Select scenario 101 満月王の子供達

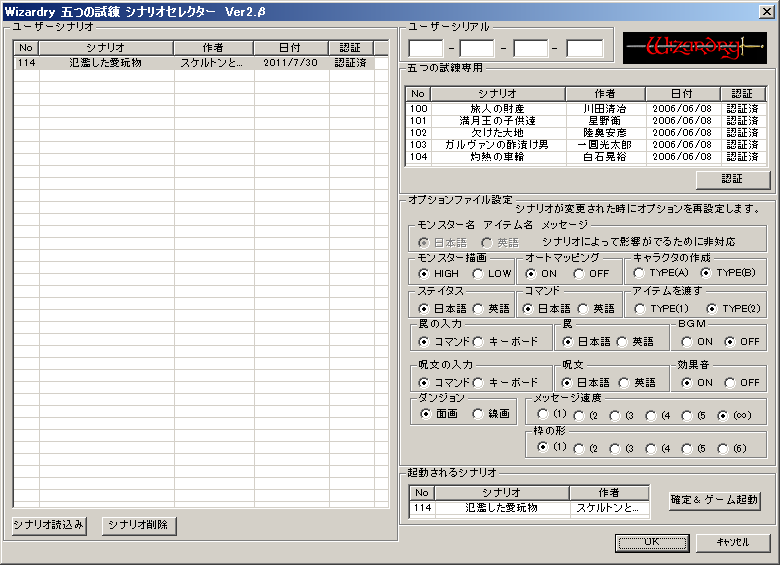(x=585, y=120)
